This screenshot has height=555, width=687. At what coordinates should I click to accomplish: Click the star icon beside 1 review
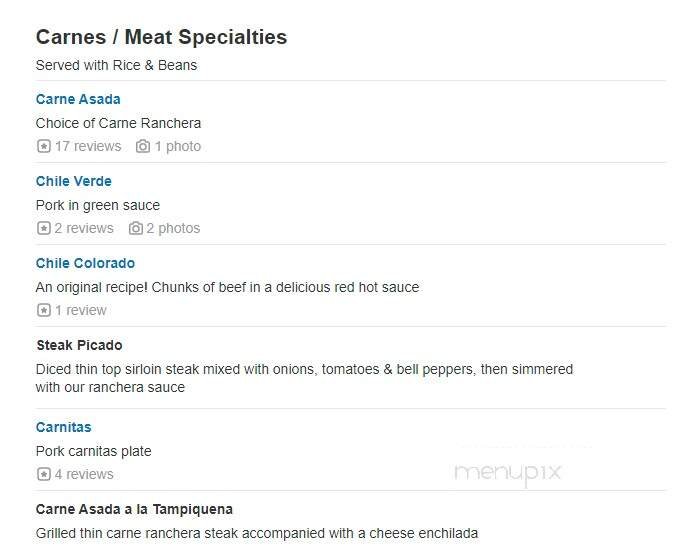tap(43, 310)
